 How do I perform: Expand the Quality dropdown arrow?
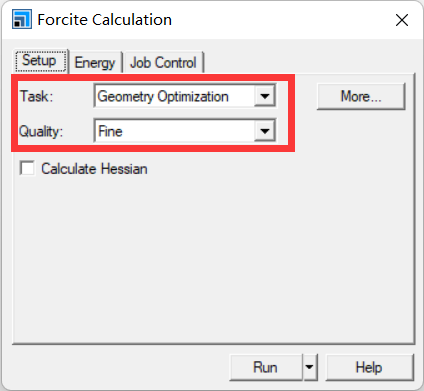tap(265, 131)
